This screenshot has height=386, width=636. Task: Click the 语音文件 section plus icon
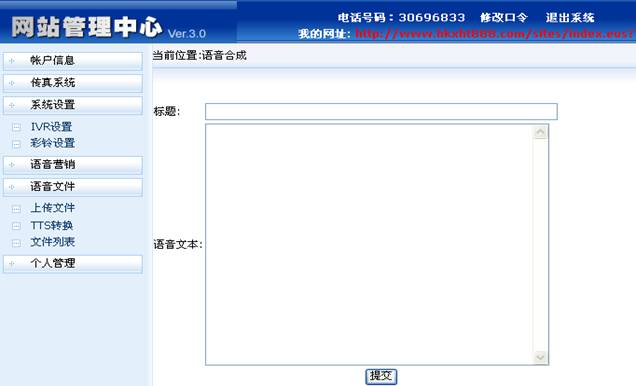(x=11, y=187)
